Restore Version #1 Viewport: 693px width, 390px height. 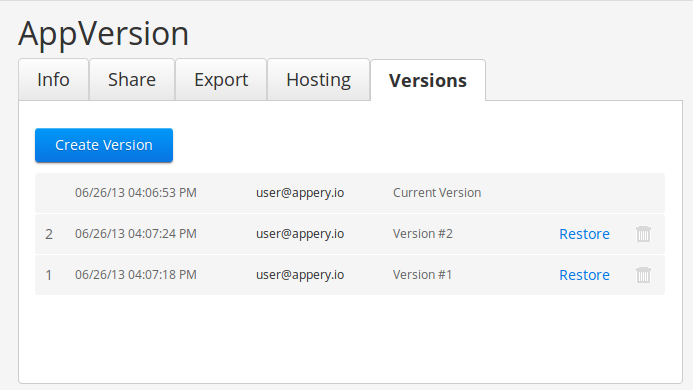tap(584, 275)
